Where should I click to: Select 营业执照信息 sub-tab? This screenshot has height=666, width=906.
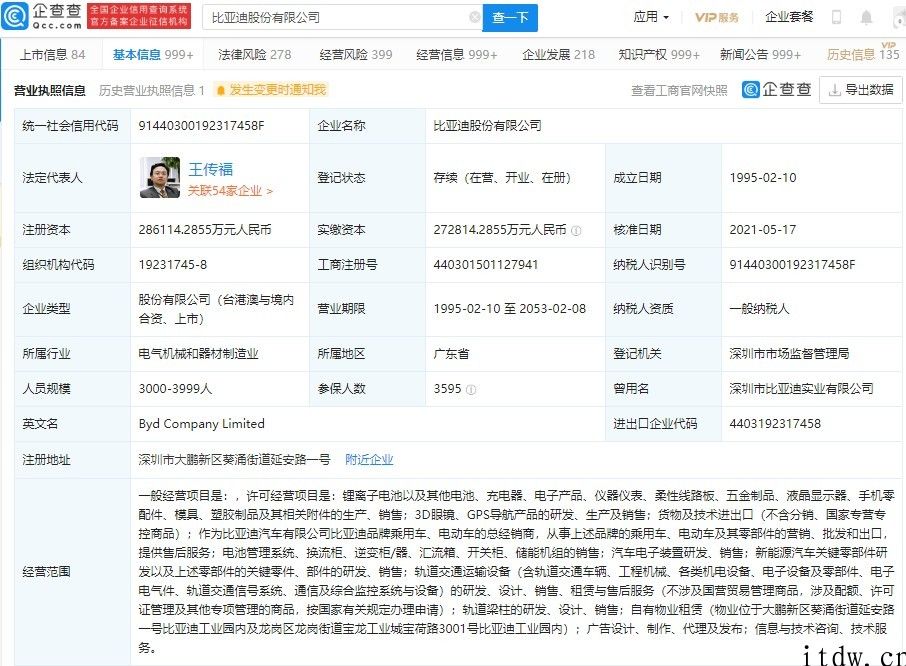point(50,91)
